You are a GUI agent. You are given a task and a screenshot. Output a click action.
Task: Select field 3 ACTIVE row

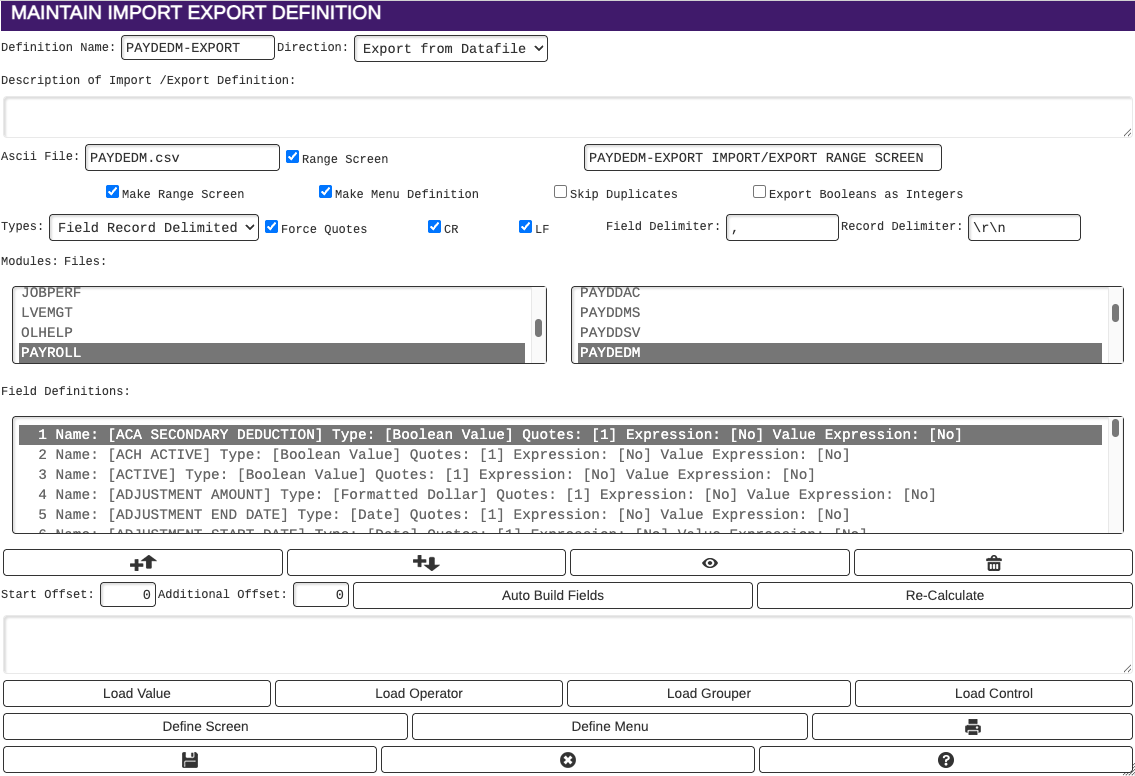click(560, 475)
